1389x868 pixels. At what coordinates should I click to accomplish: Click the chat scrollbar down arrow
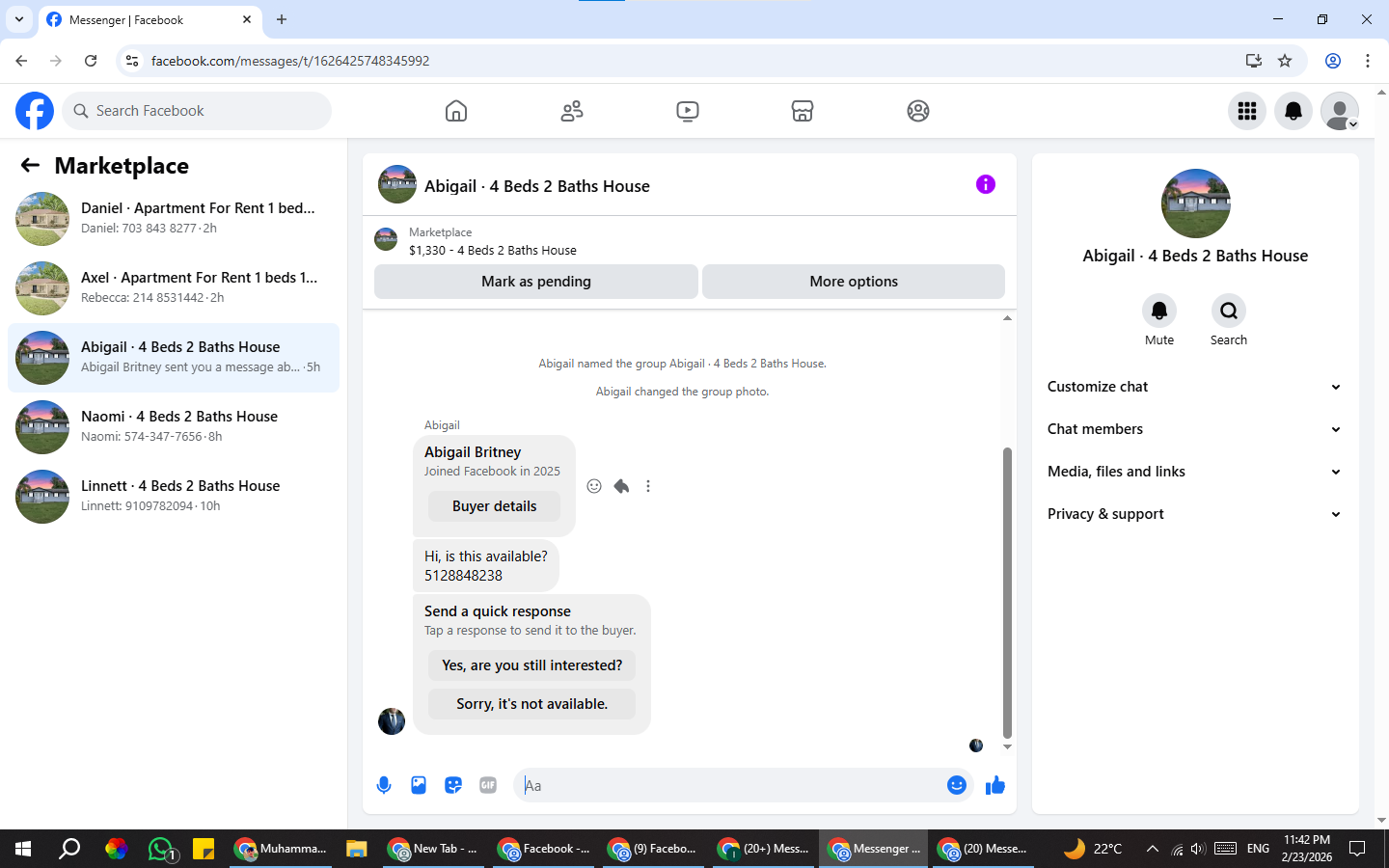tap(1007, 747)
